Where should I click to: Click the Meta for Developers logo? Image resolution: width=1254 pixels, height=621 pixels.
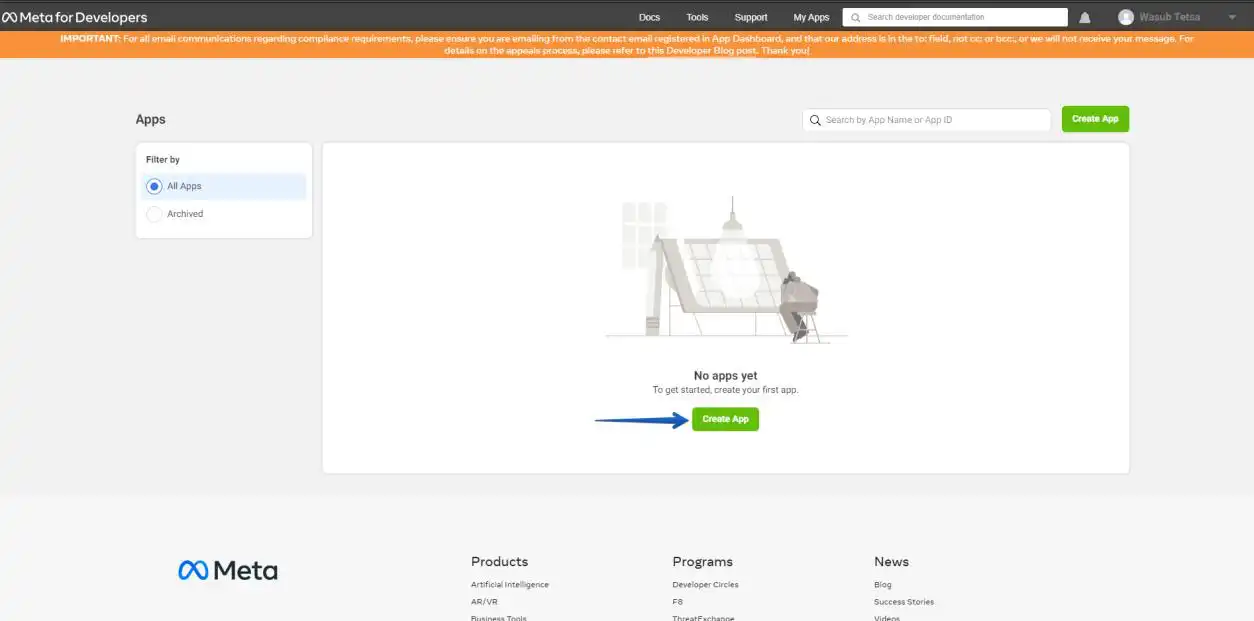tap(75, 17)
